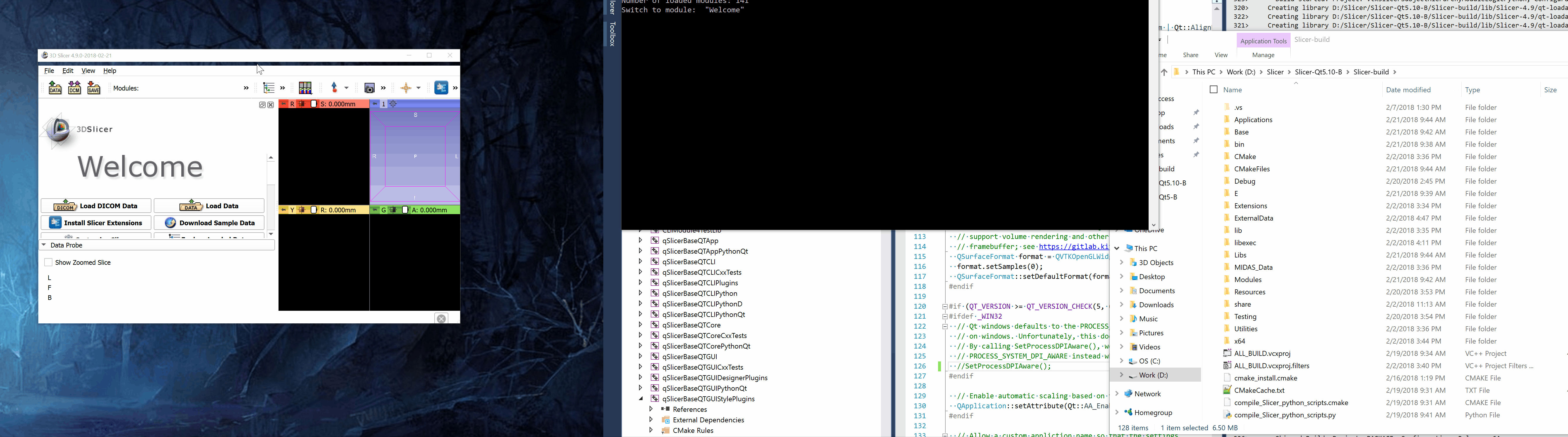Click the error status icon at Slicer bottom
The width and height of the screenshot is (1568, 437).
[442, 318]
